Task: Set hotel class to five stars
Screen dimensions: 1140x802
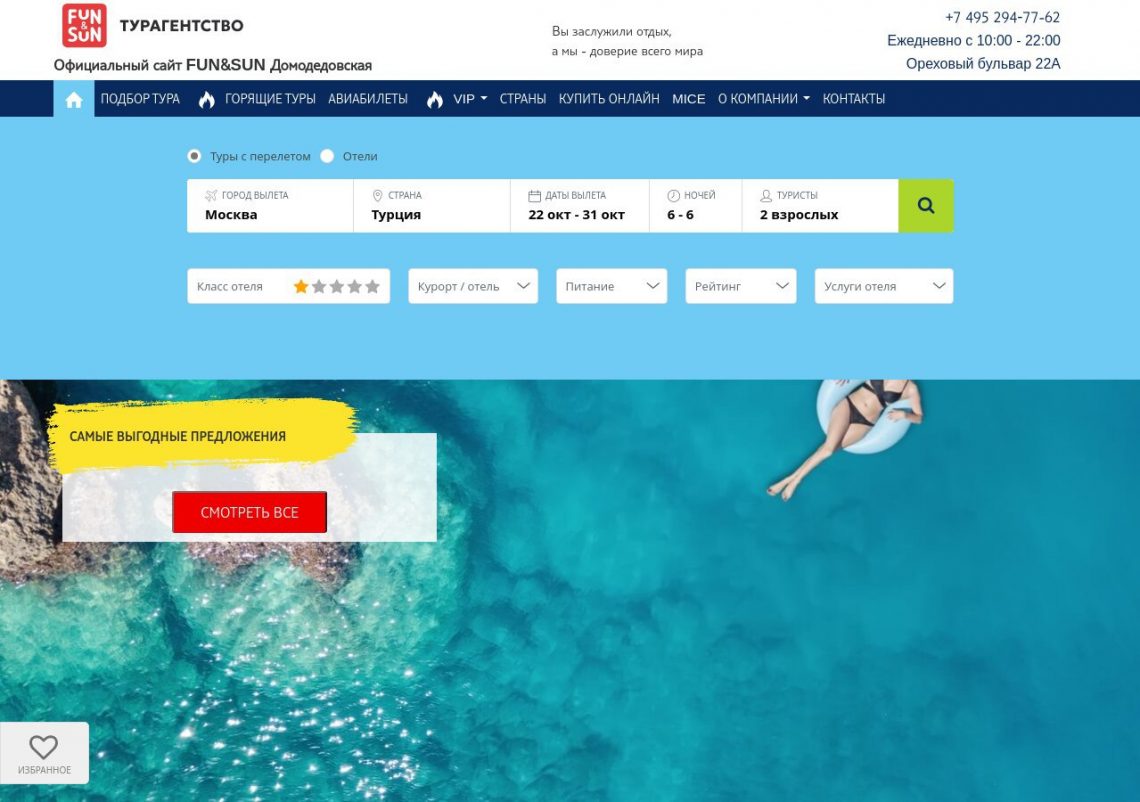Action: coord(372,287)
